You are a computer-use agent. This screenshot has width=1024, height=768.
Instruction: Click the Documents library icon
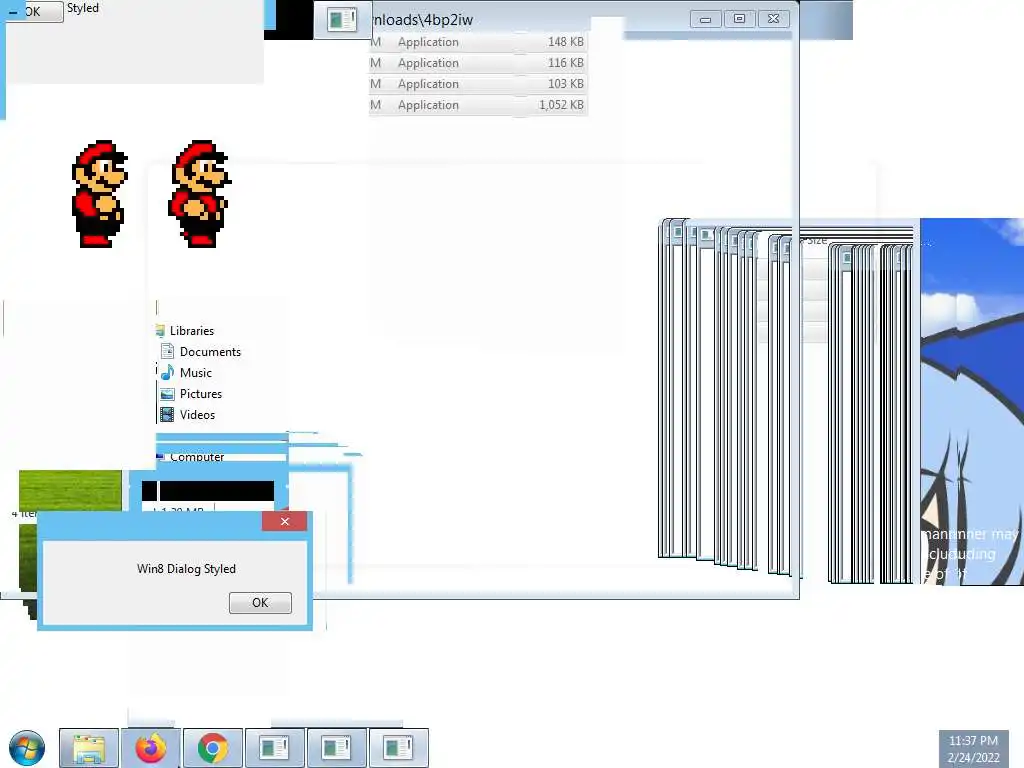(167, 351)
